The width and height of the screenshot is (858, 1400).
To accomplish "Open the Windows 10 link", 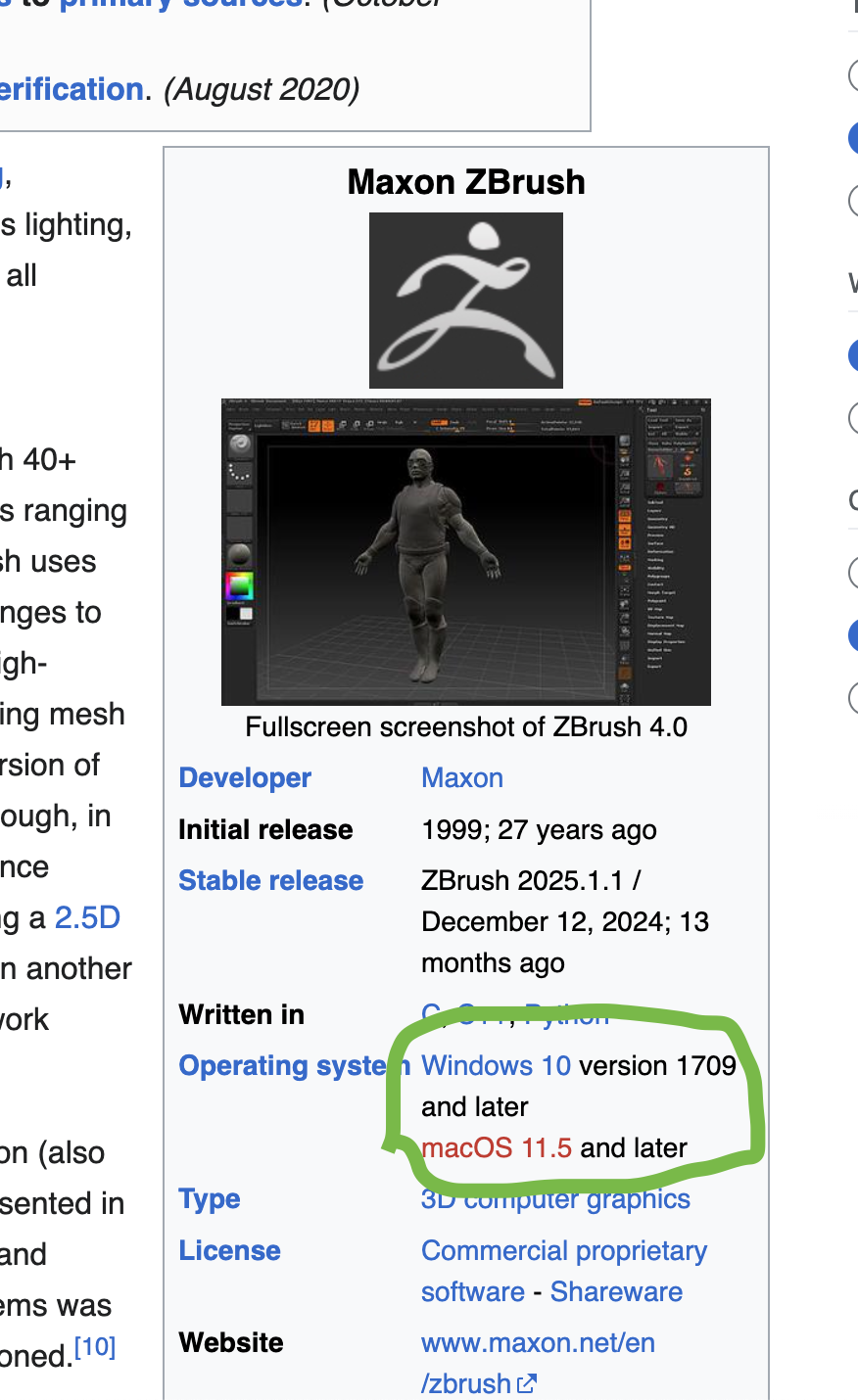I will pyautogui.click(x=496, y=1065).
